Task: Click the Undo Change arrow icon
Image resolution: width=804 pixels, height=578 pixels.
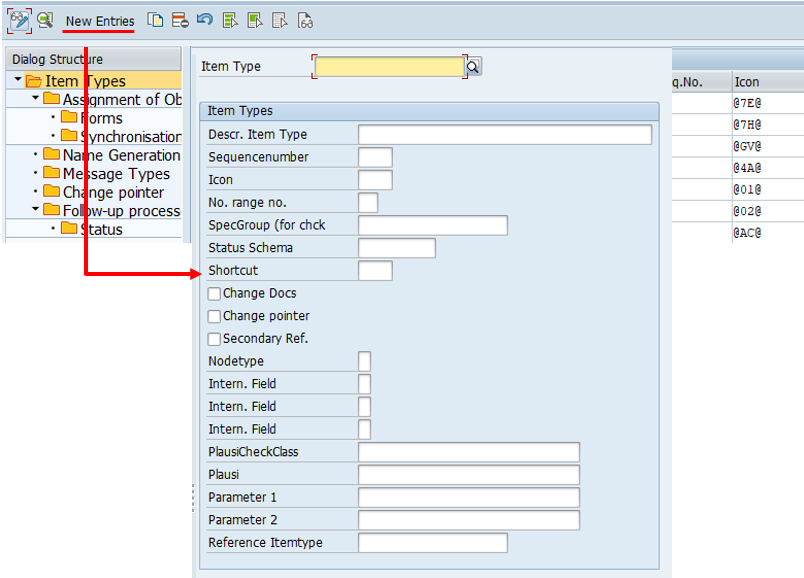Action: pyautogui.click(x=205, y=20)
